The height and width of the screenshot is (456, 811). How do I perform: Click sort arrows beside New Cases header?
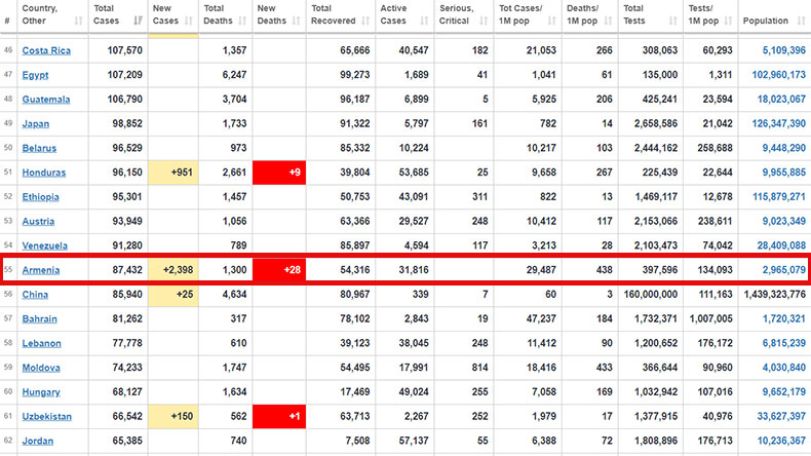189,21
